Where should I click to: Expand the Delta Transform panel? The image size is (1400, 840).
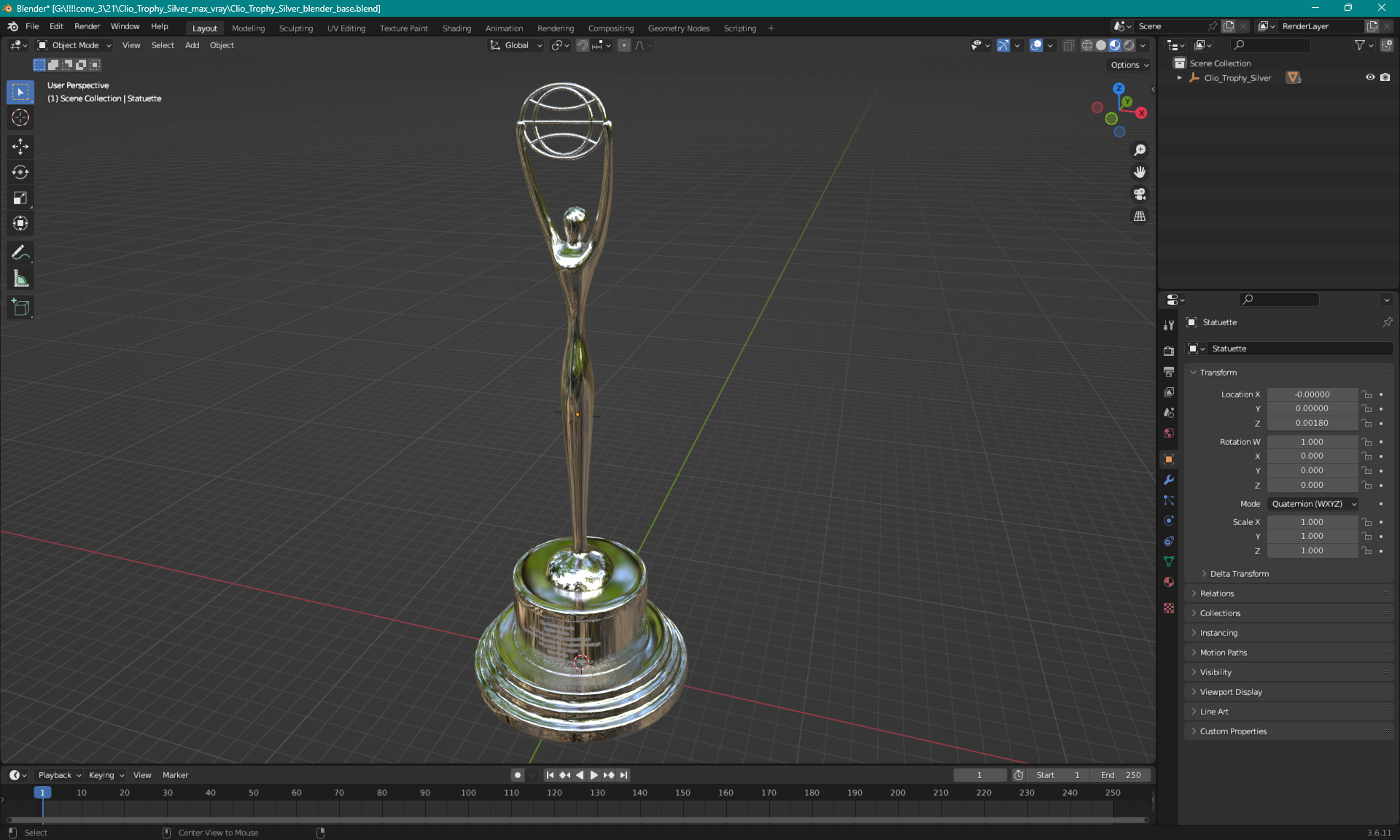click(x=1239, y=574)
